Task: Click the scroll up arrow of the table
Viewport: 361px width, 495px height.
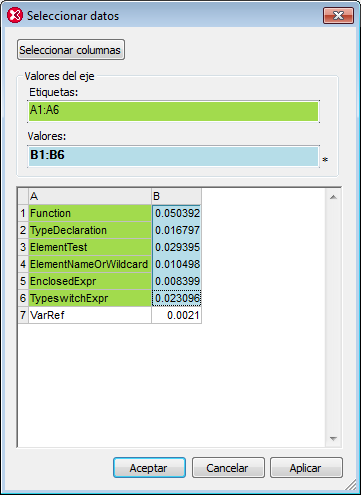Action: click(333, 197)
